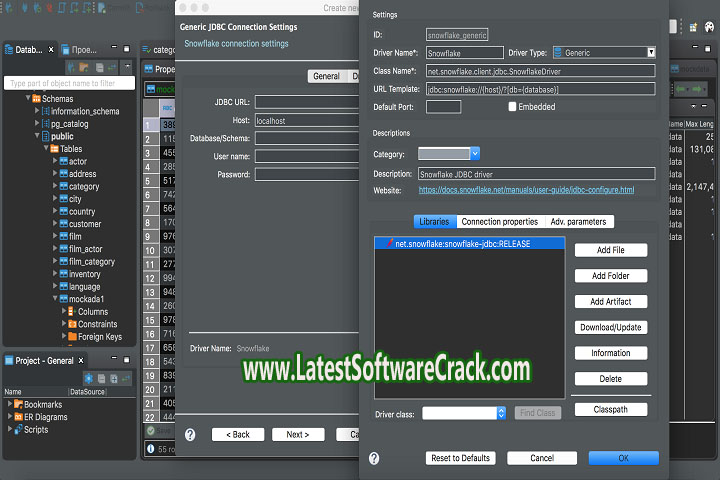Click the Foreign Keys folder icon

click(71, 337)
